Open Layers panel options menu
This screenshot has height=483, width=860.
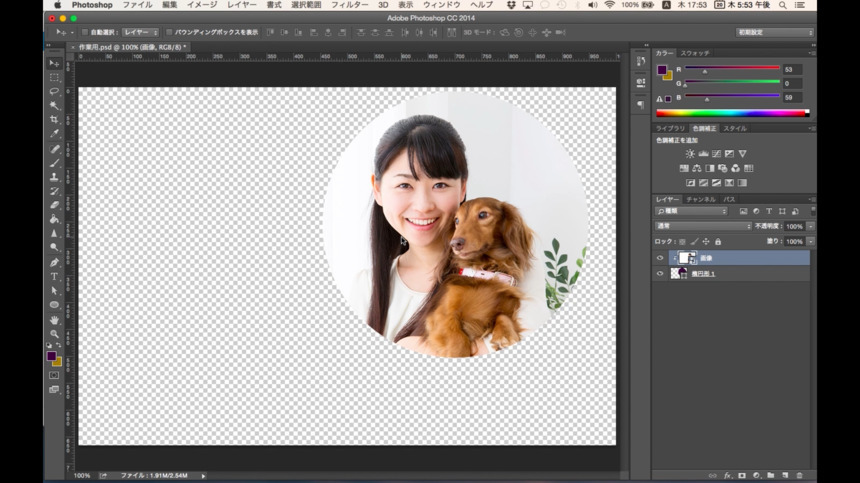[812, 200]
